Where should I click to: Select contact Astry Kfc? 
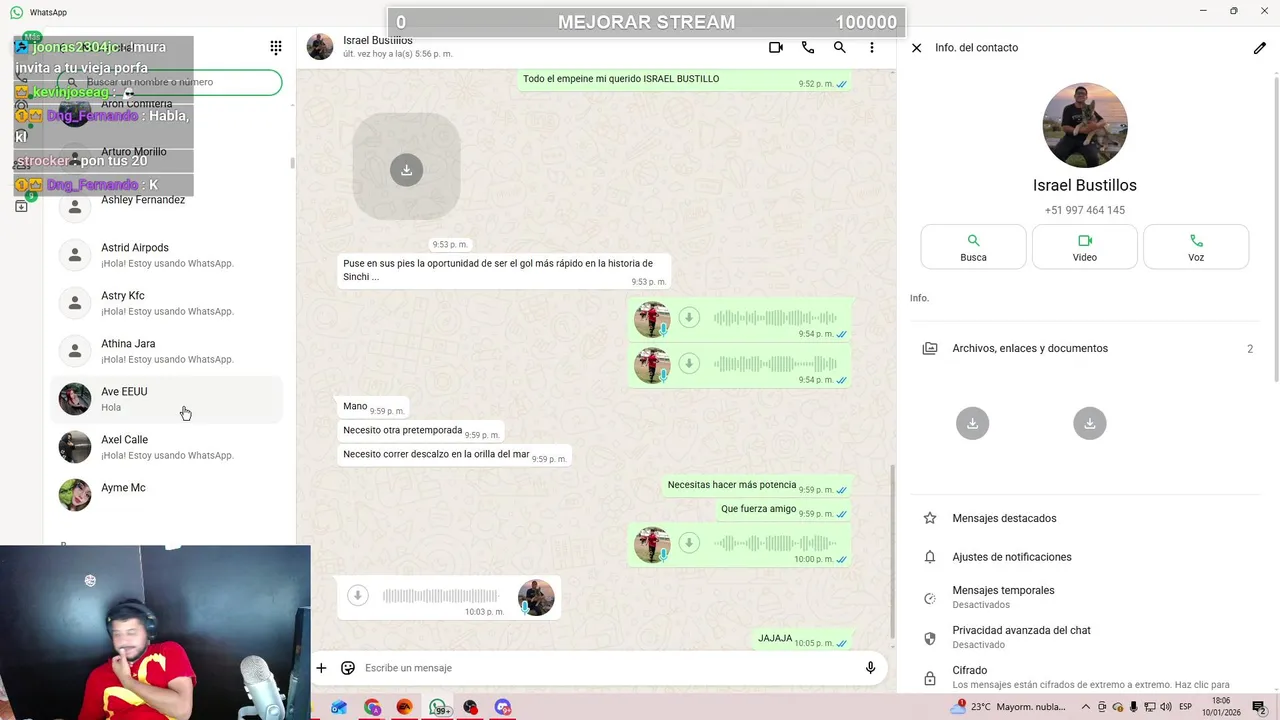tap(167, 303)
